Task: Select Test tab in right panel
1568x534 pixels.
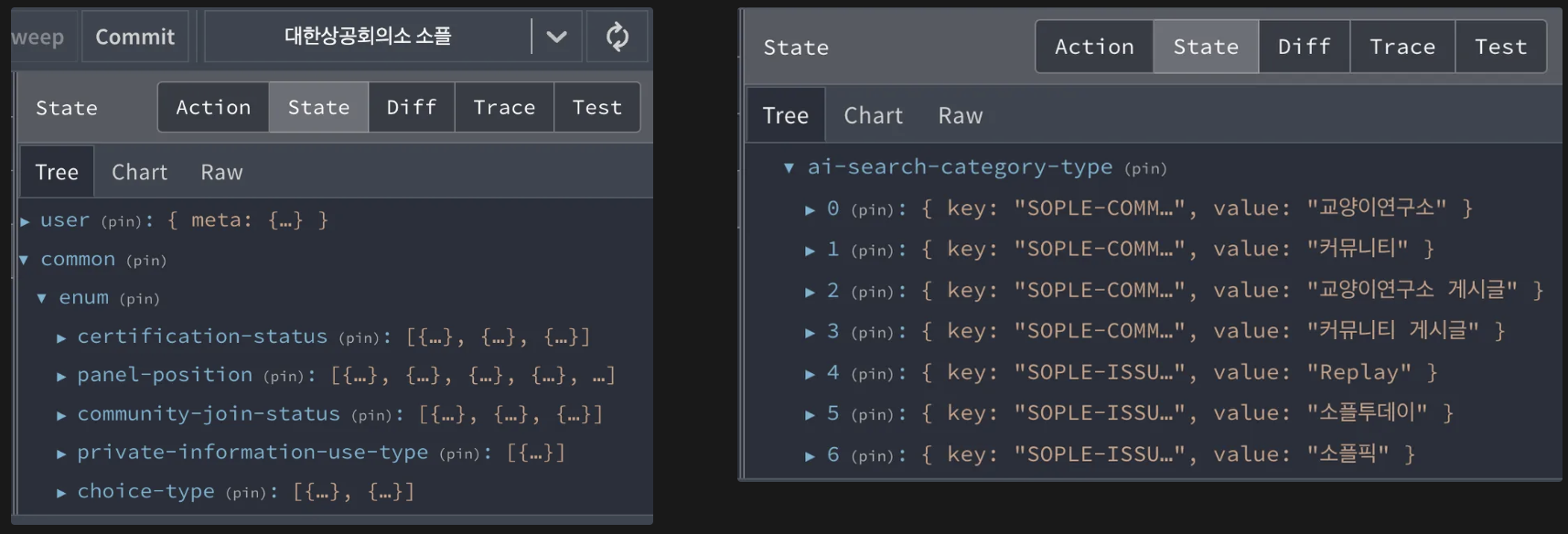Action: tap(1501, 47)
